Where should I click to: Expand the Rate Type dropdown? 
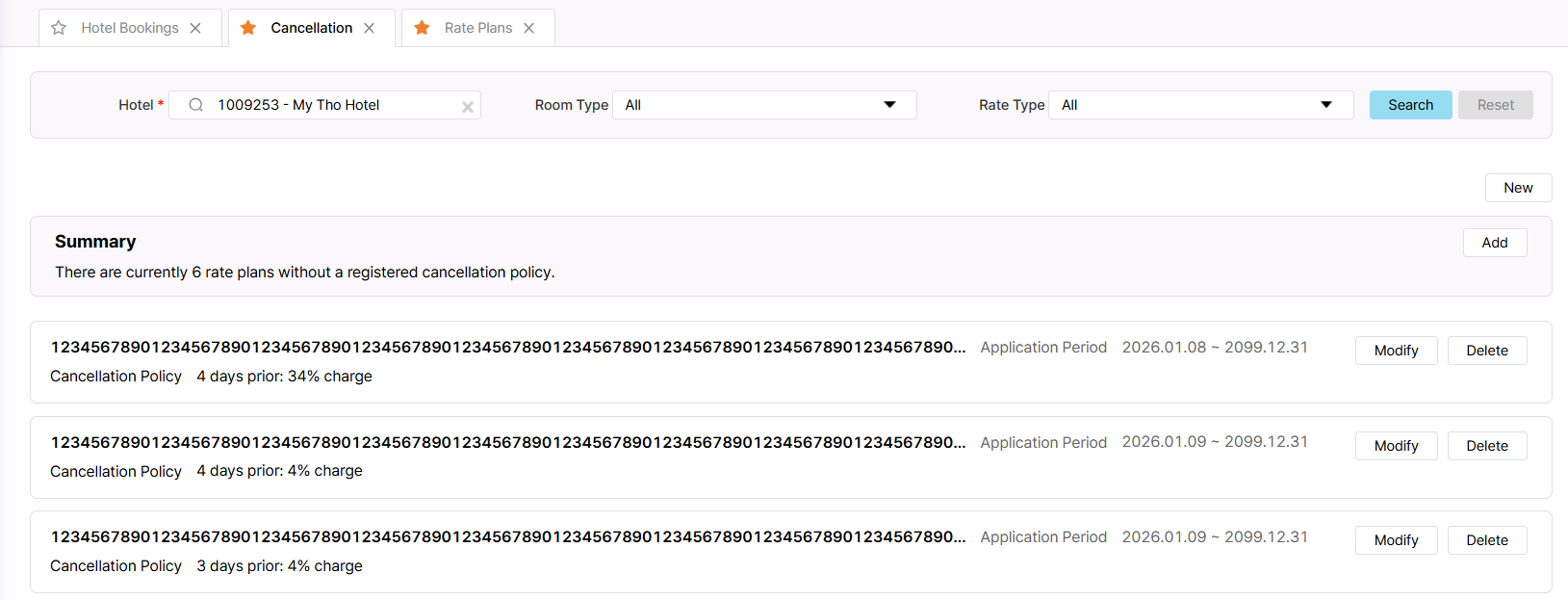coord(1200,105)
